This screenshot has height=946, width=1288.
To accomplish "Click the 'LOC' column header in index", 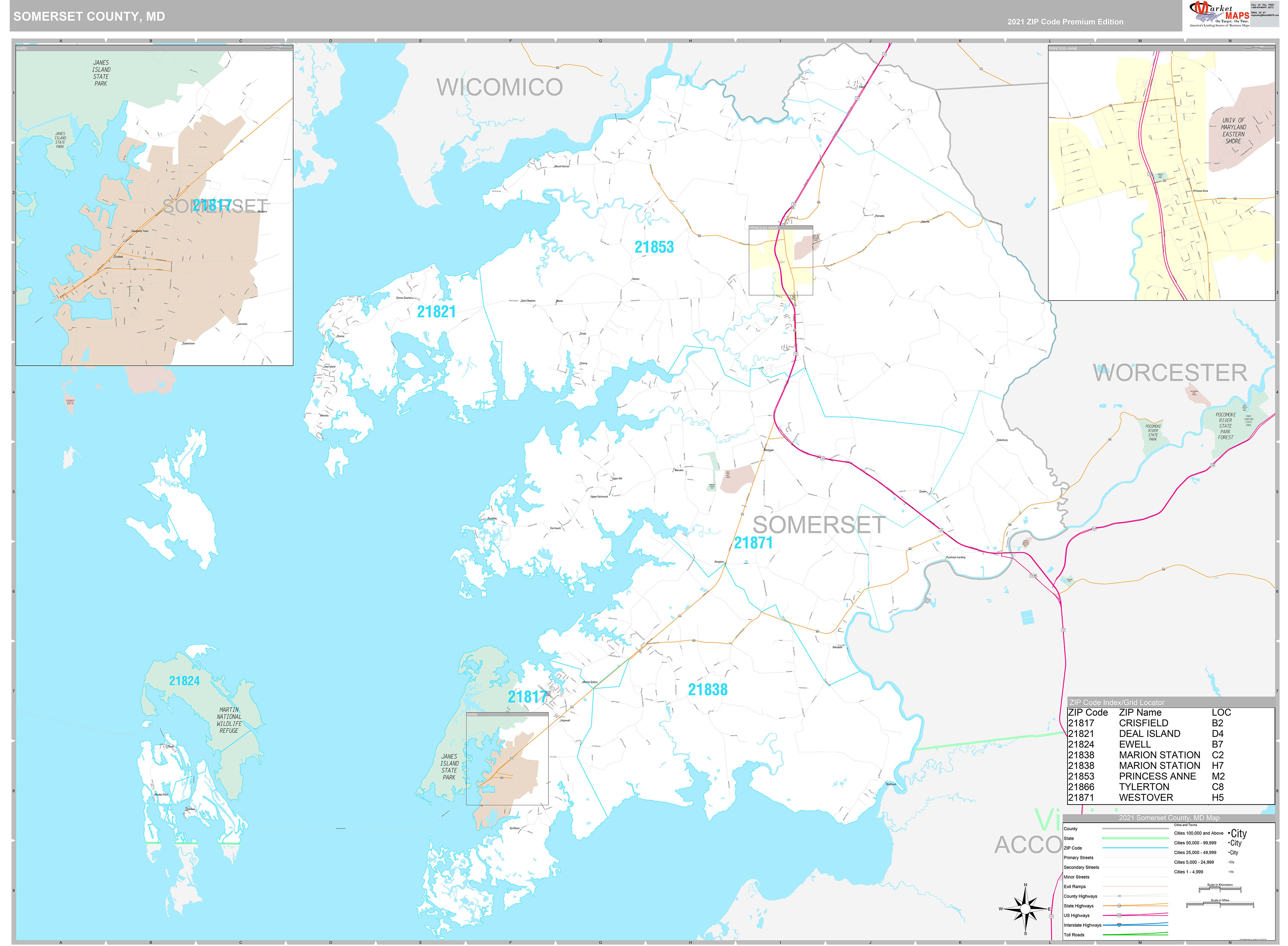I will click(1221, 712).
